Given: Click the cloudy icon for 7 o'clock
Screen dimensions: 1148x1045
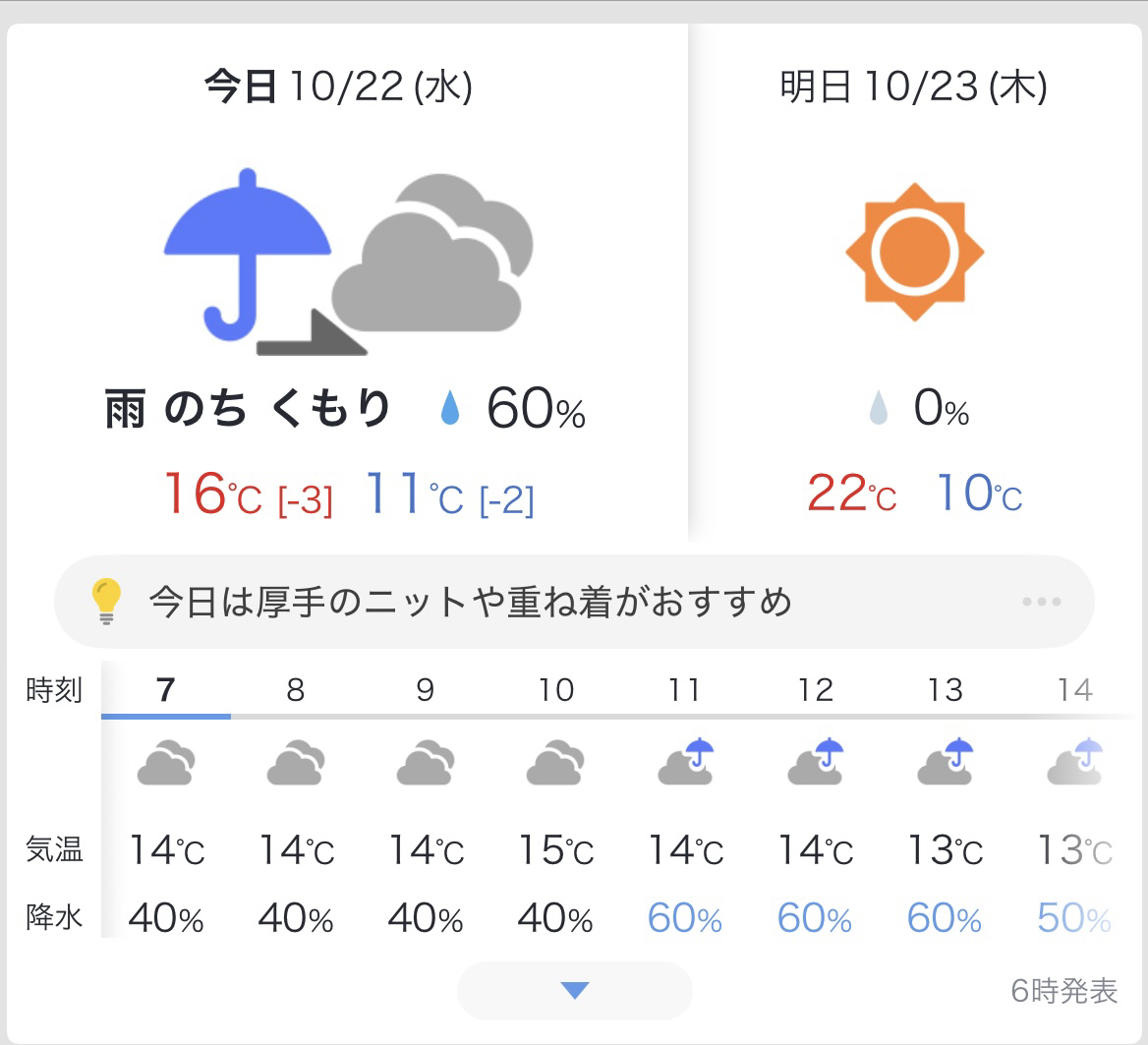Looking at the screenshot, I should coord(165,763).
